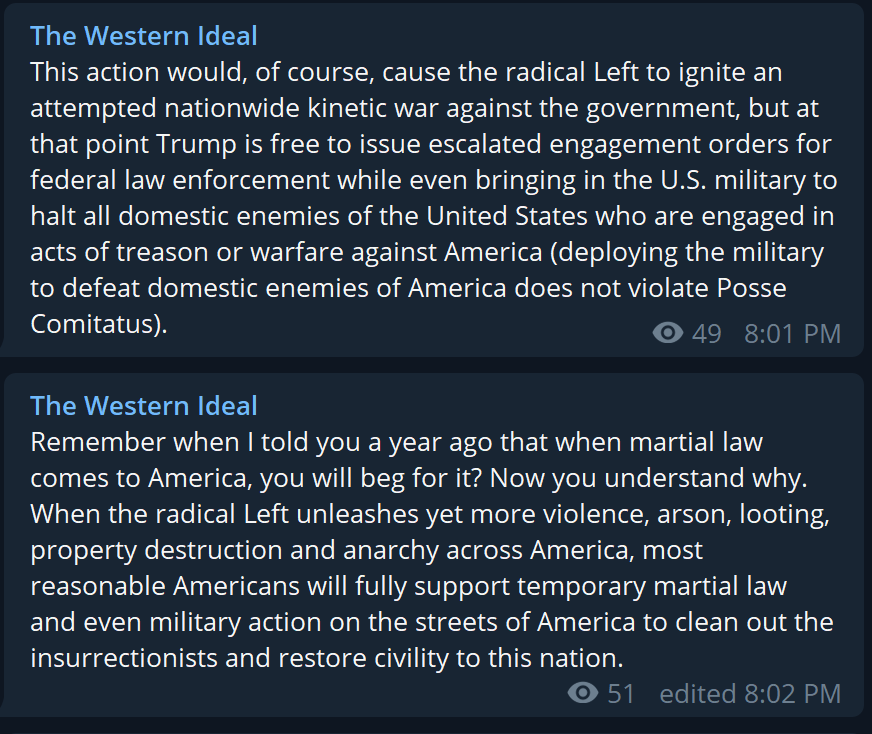The image size is (872, 734).
Task: Click the views eye icon beside 51
Action: pos(582,693)
